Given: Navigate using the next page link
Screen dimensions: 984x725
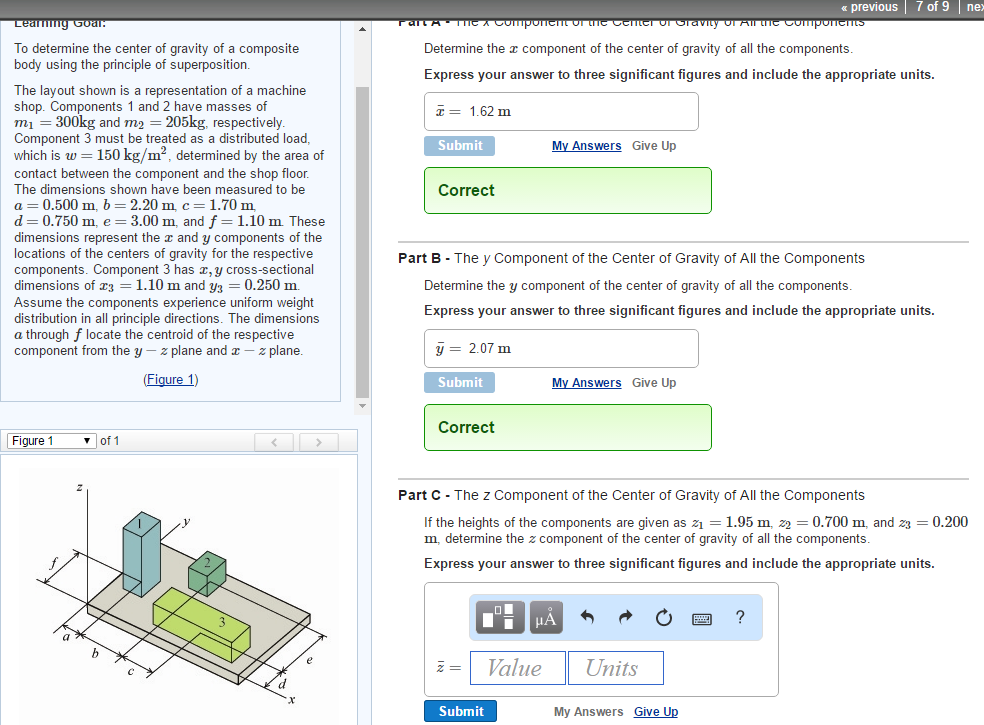Looking at the screenshot, I should 975,7.
